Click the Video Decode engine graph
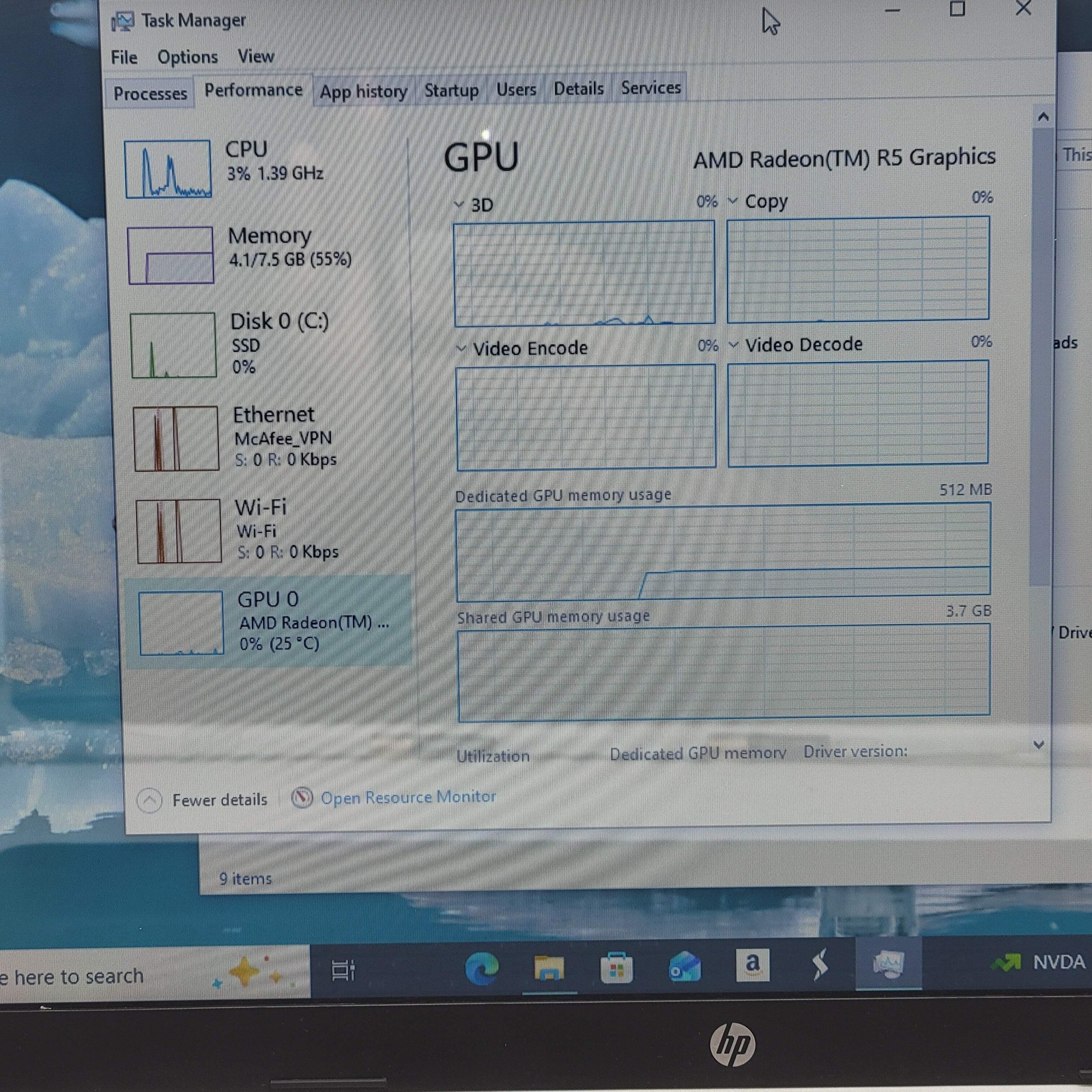Viewport: 1092px width, 1092px height. point(858,414)
